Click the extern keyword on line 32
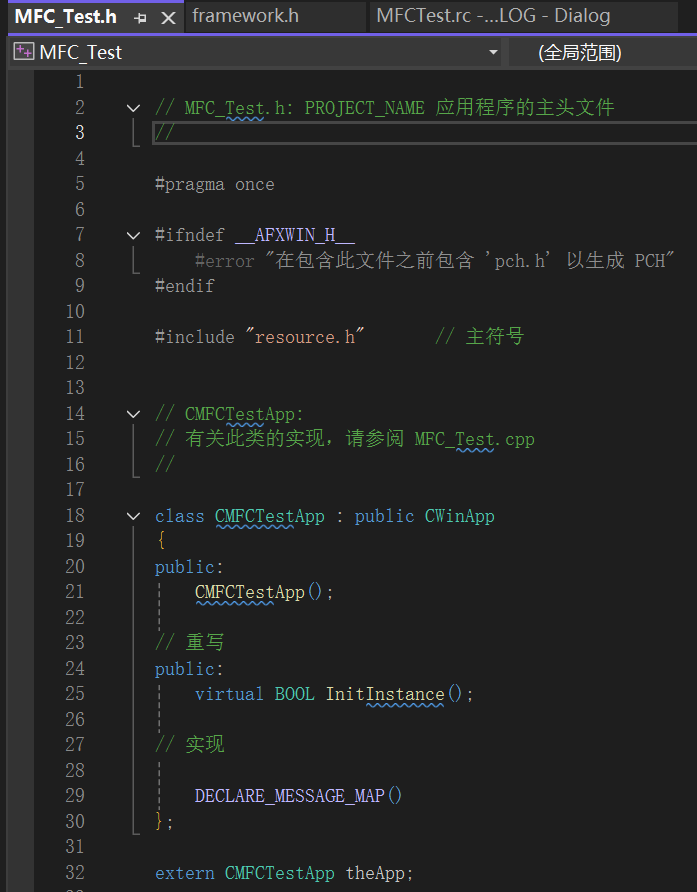This screenshot has width=697, height=892. 184,873
